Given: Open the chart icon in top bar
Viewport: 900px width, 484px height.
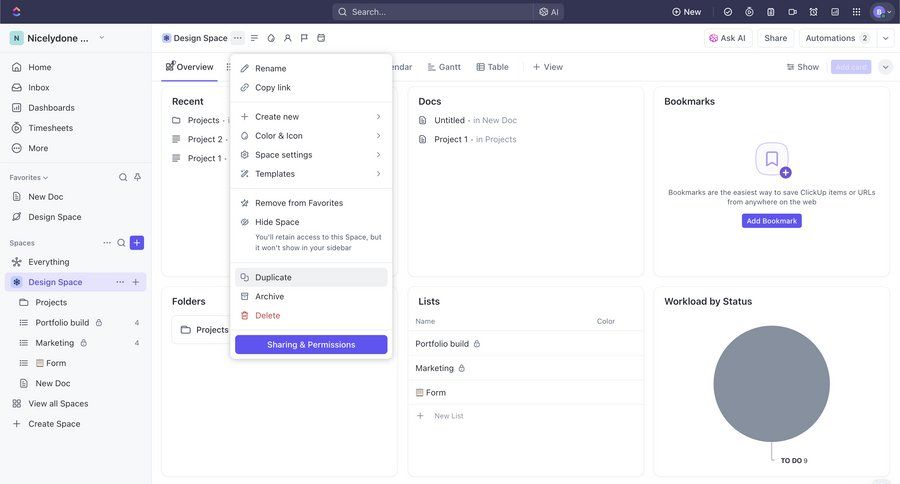Looking at the screenshot, I should coord(835,11).
